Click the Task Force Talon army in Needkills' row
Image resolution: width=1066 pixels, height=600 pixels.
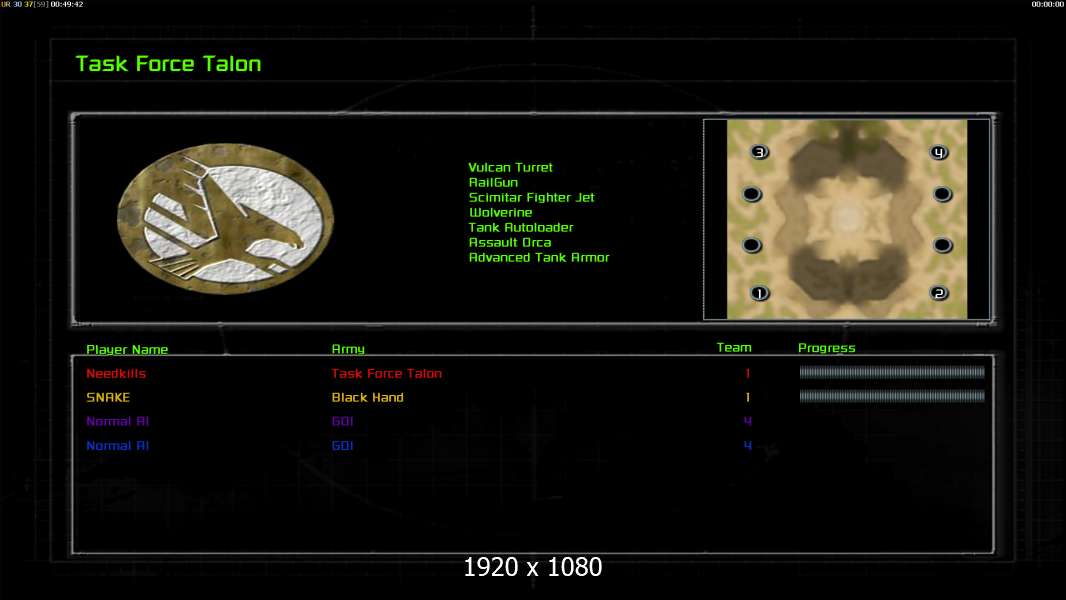point(387,373)
